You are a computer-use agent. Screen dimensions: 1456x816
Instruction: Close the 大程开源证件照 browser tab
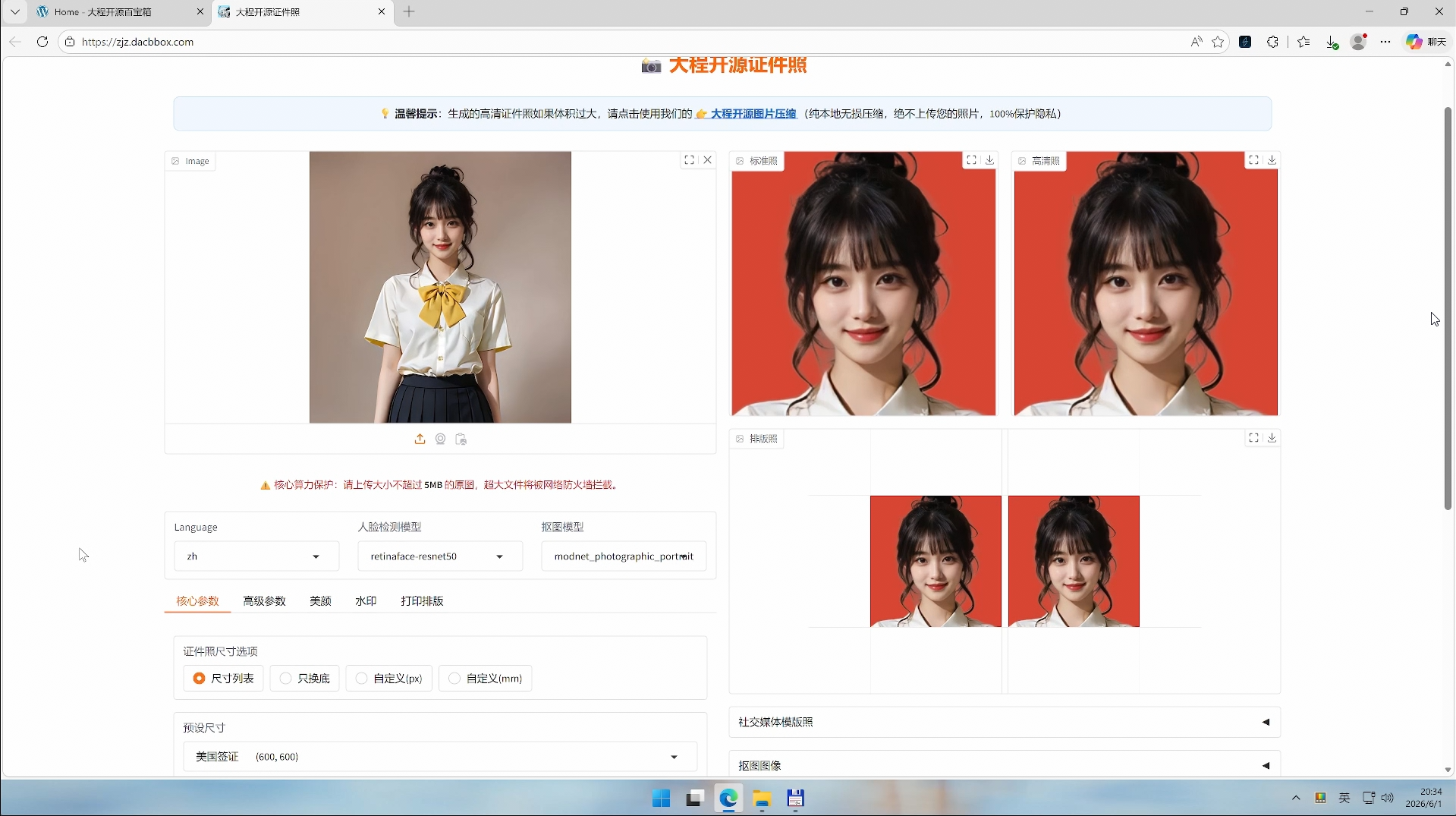pyautogui.click(x=382, y=11)
